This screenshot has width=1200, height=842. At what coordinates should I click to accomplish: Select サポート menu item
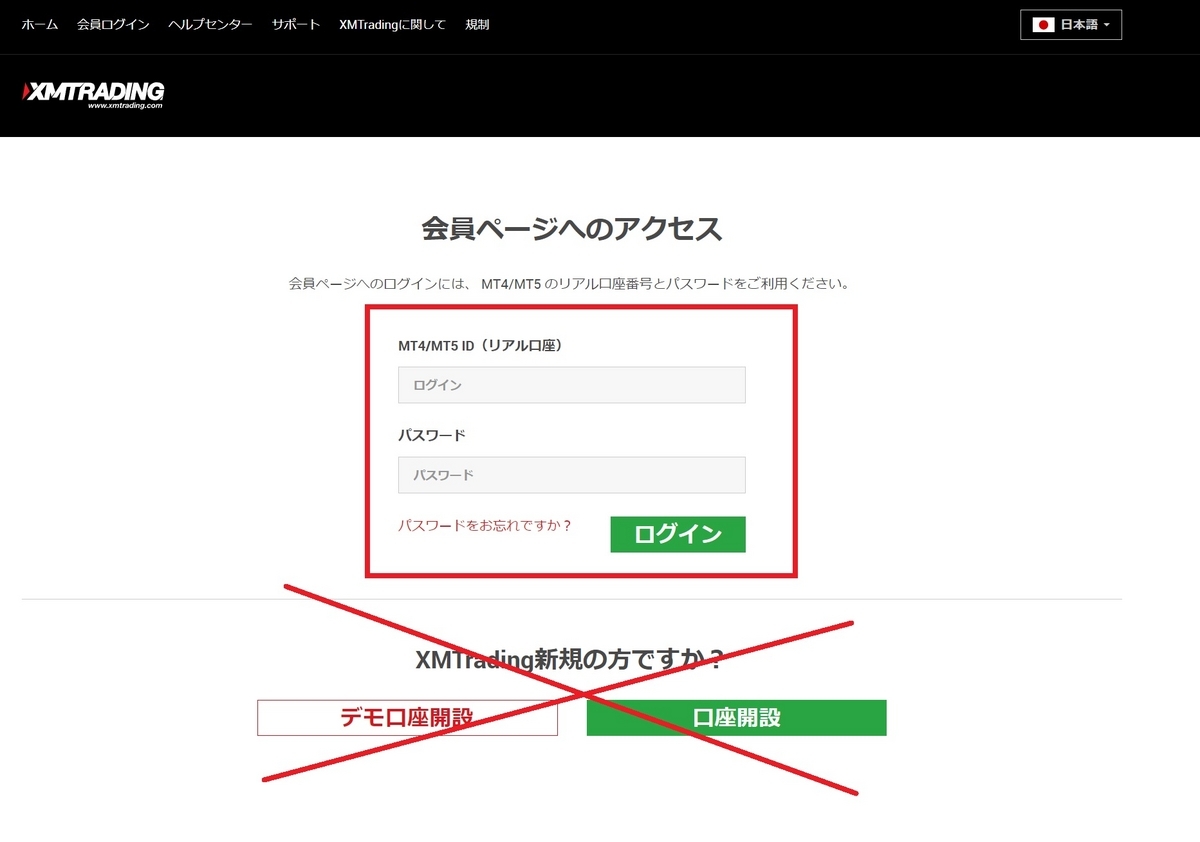296,25
